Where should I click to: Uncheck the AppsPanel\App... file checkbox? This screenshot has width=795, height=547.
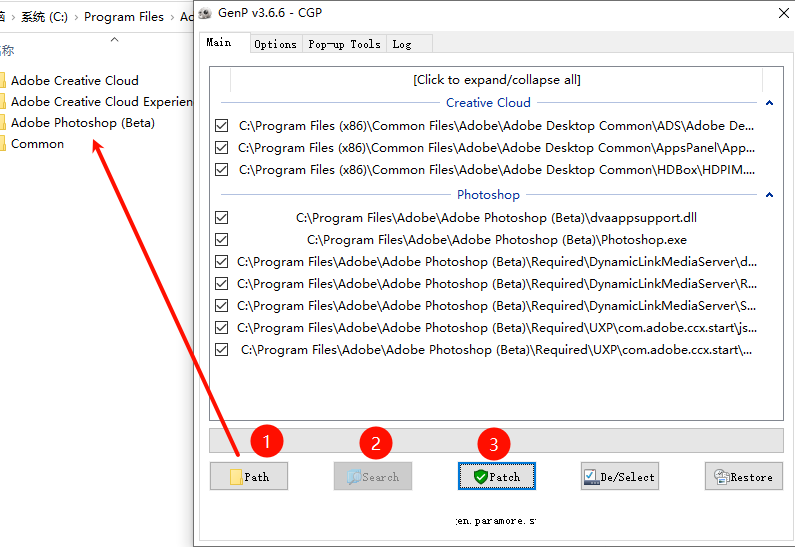pyautogui.click(x=222, y=148)
